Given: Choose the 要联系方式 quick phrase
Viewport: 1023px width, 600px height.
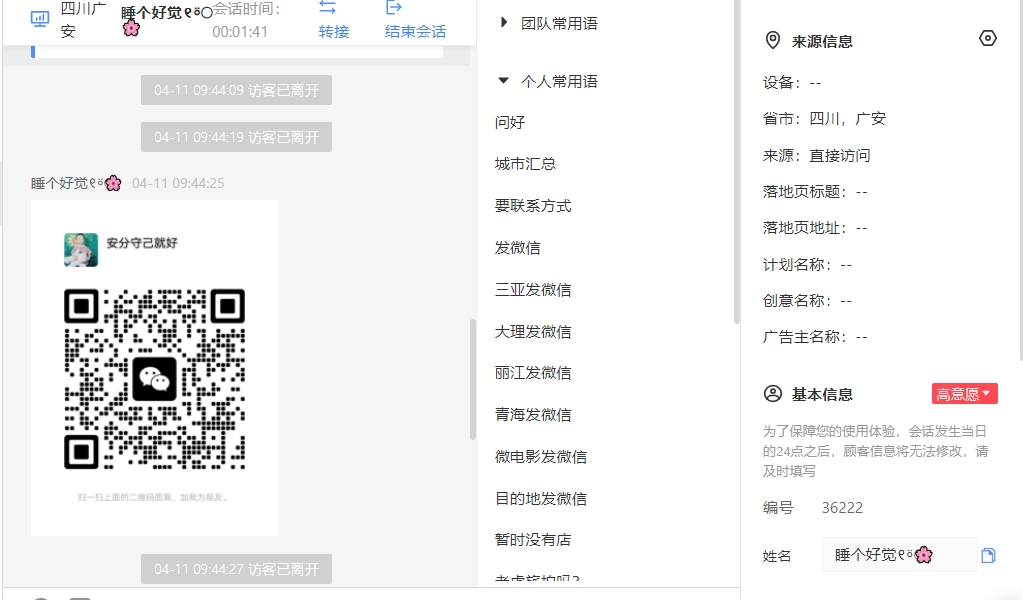Looking at the screenshot, I should [x=533, y=205].
